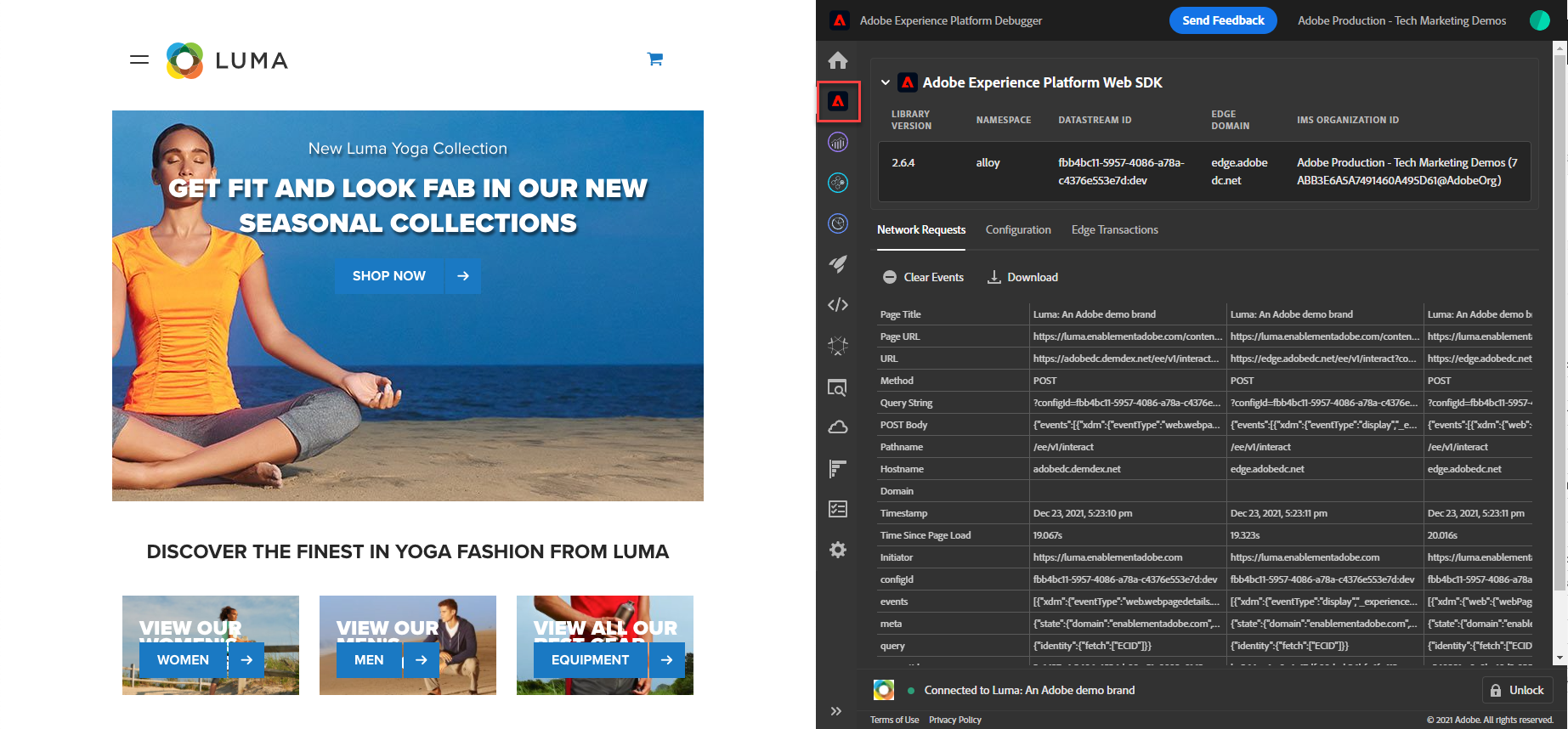Click the arrow beside the WOMEN button

246,660
